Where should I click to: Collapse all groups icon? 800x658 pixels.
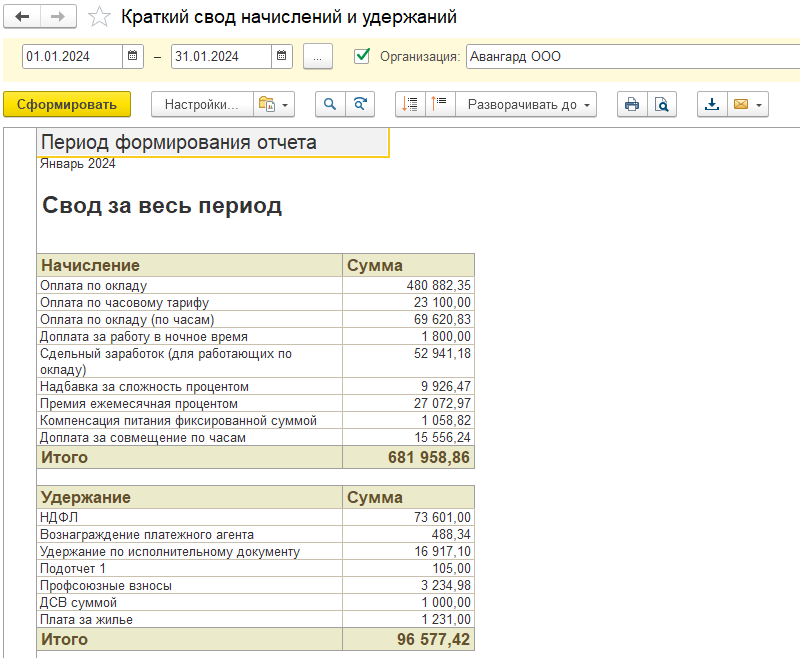tap(439, 105)
